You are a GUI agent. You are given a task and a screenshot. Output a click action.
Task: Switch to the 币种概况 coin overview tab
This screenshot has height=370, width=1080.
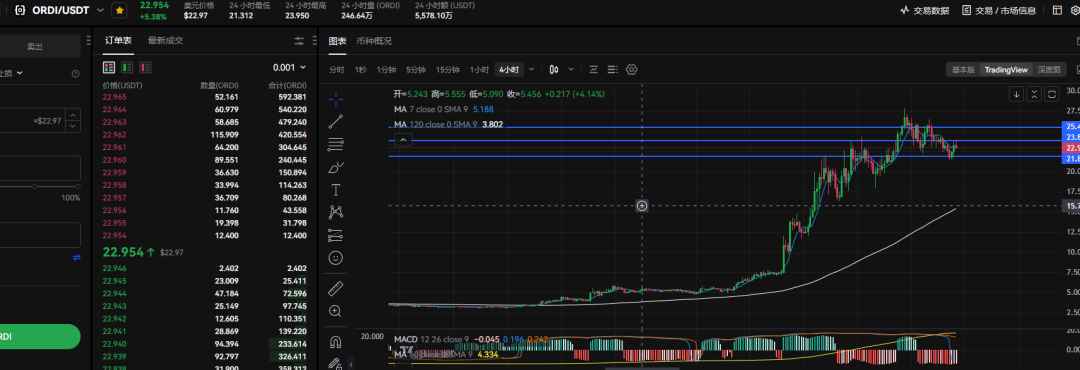[374, 41]
